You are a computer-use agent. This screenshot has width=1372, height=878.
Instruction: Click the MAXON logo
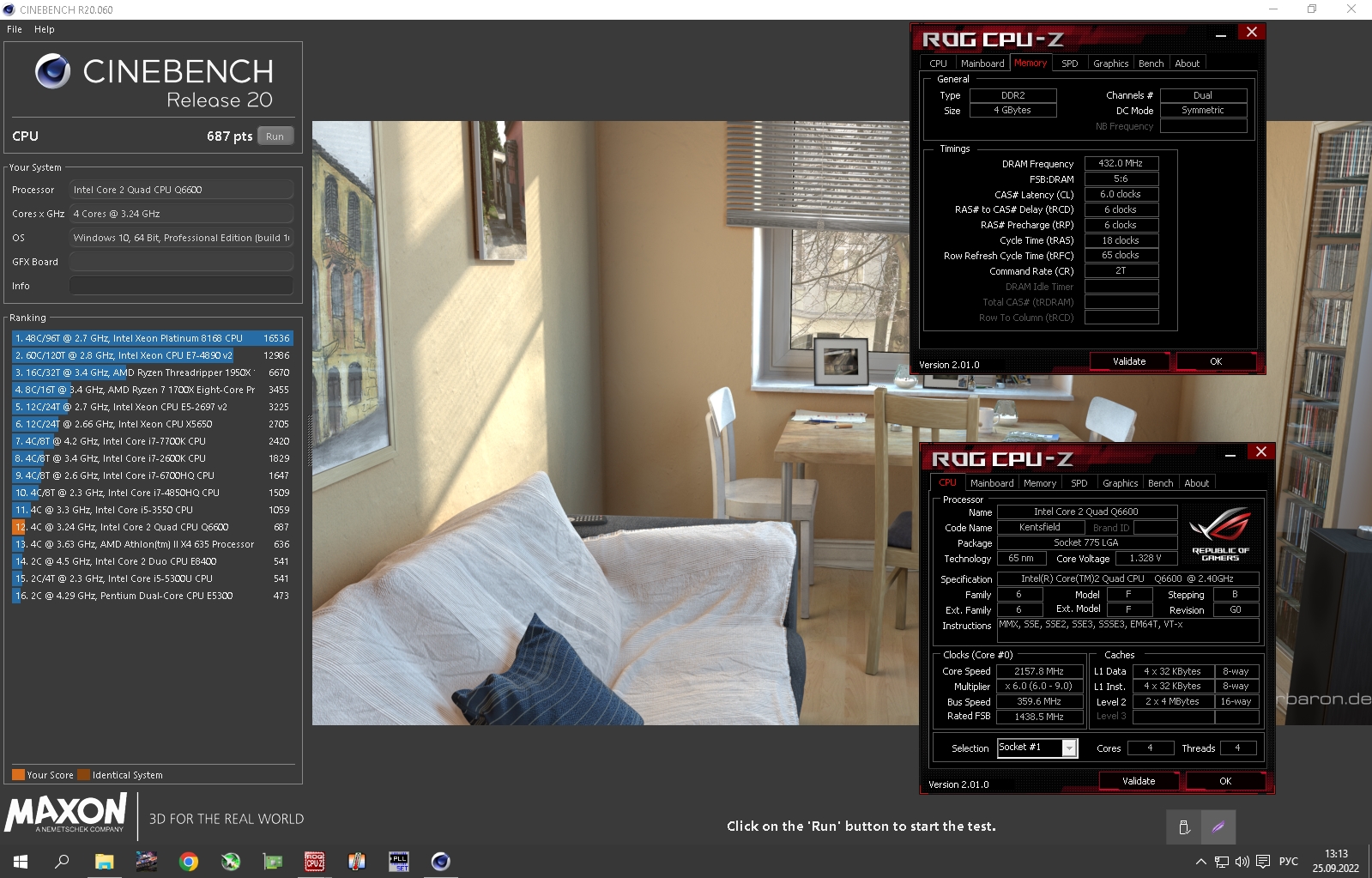point(66,814)
